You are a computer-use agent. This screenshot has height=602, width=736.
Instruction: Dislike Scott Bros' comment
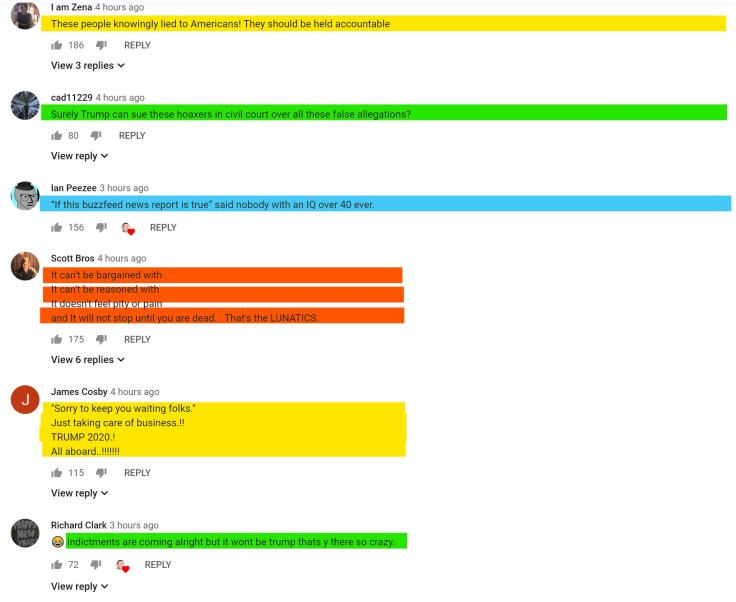[x=101, y=339]
